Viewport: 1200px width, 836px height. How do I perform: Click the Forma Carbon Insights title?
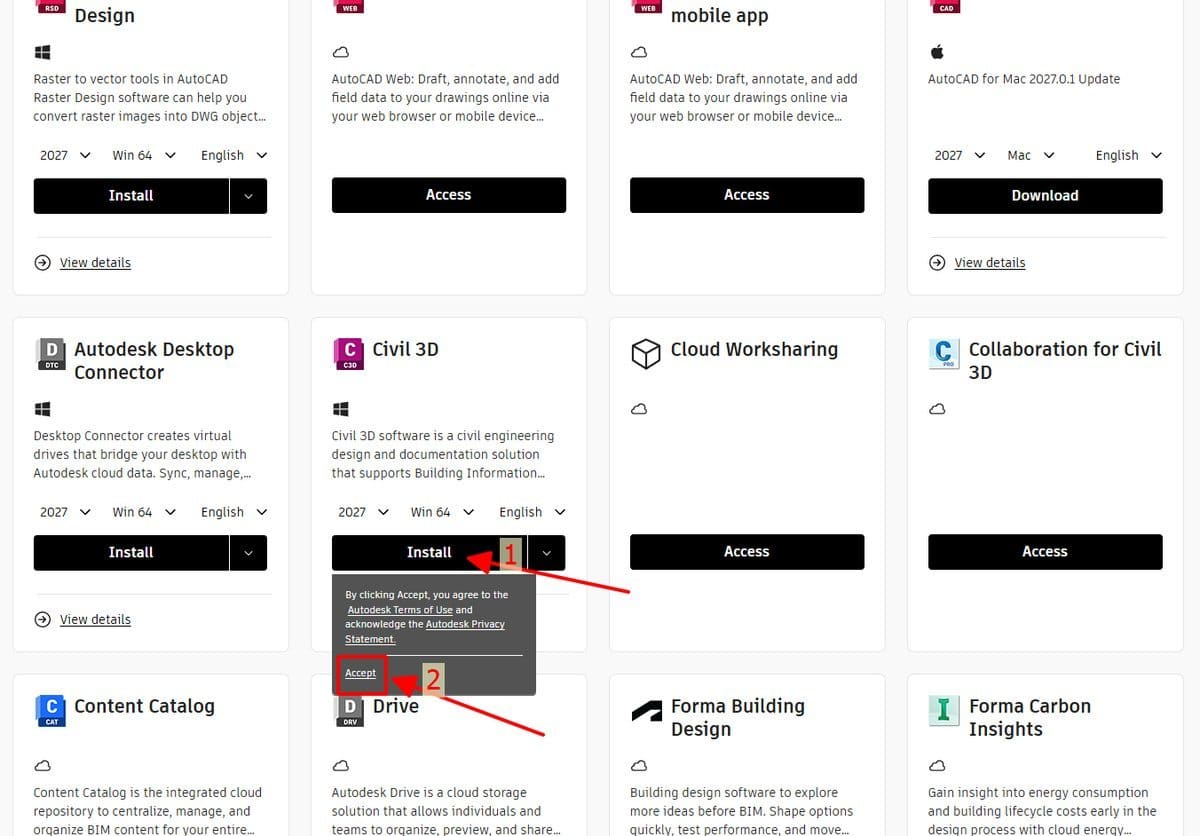[x=1029, y=717]
